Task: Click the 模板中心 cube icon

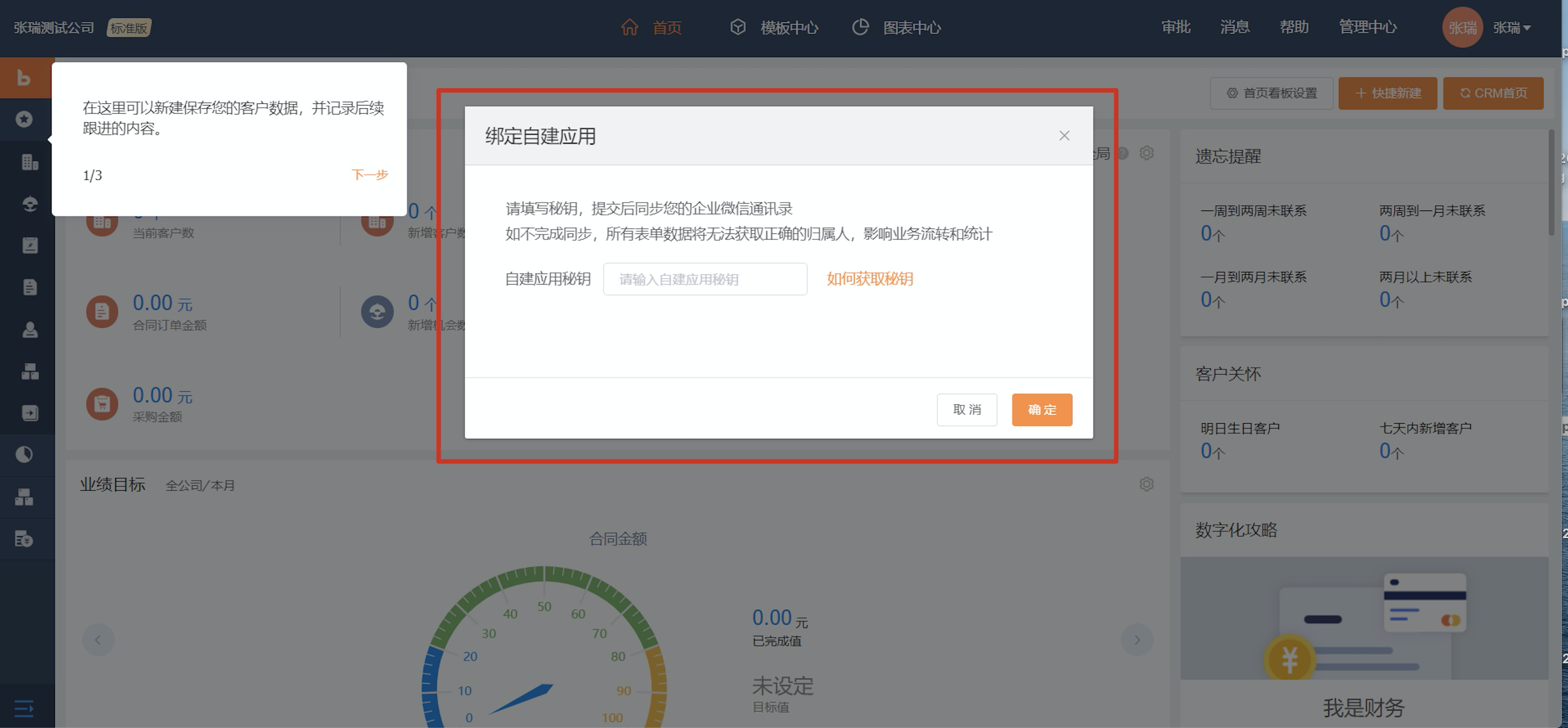Action: pyautogui.click(x=738, y=27)
